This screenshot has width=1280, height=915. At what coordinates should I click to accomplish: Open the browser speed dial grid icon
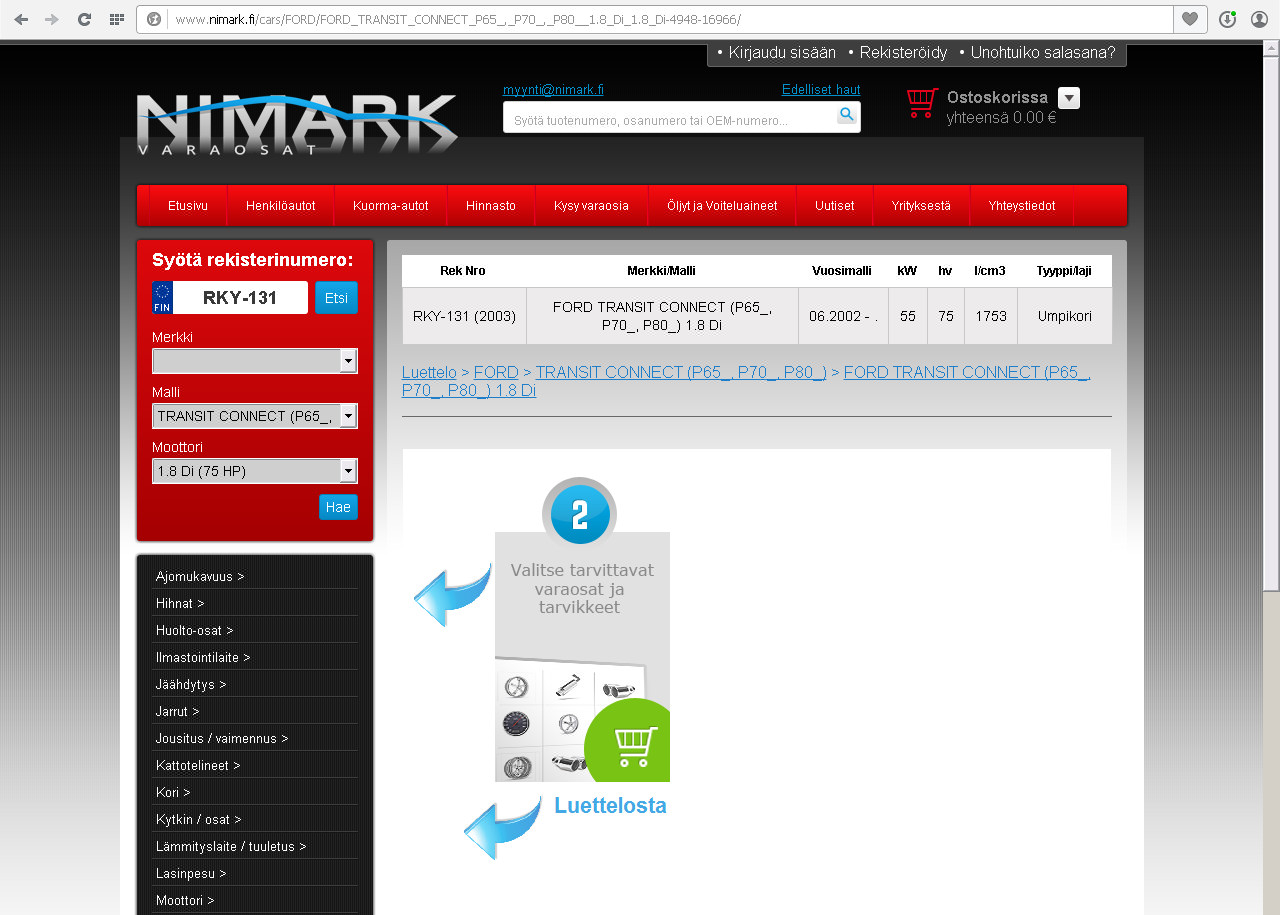click(116, 19)
